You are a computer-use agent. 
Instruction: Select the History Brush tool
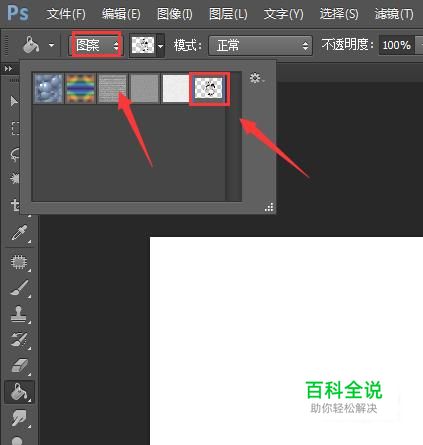[19, 339]
